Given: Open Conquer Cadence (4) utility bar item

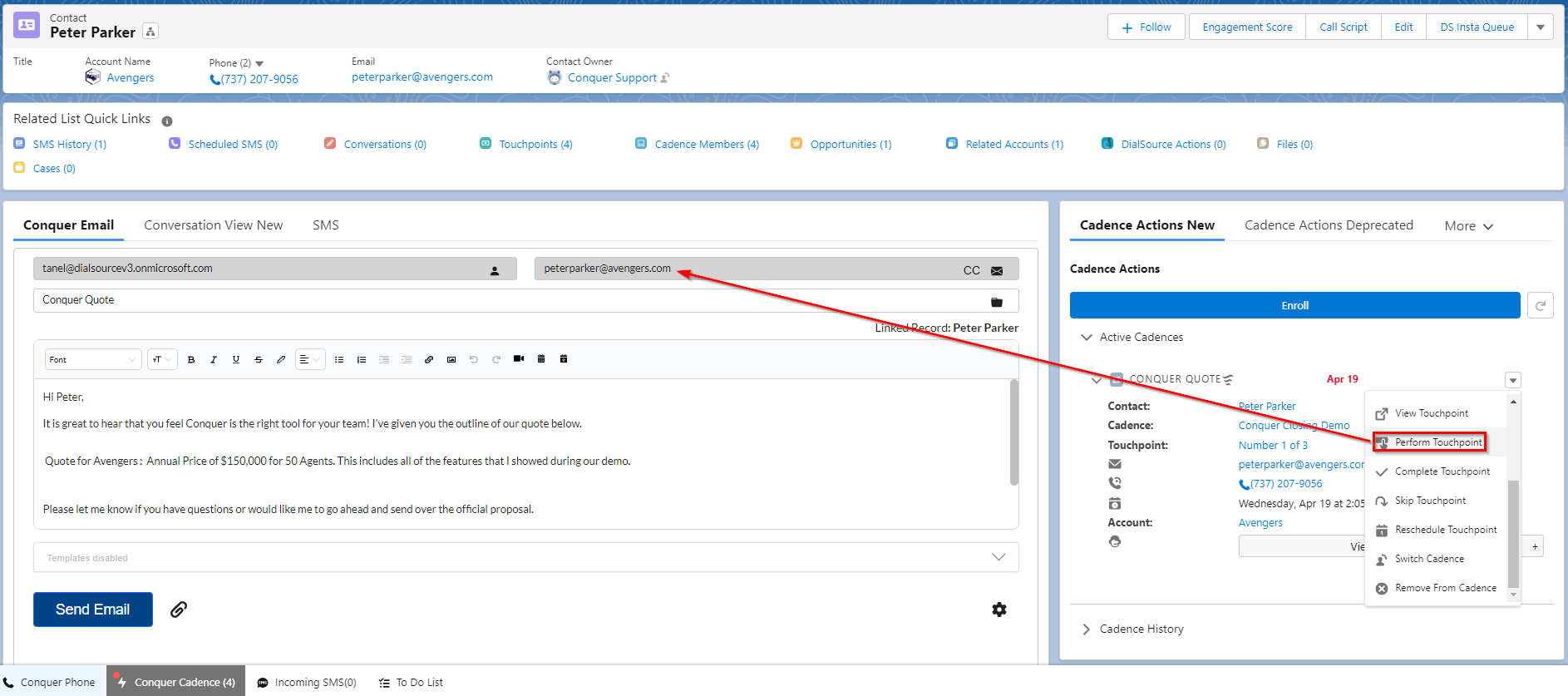Looking at the screenshot, I should (176, 682).
